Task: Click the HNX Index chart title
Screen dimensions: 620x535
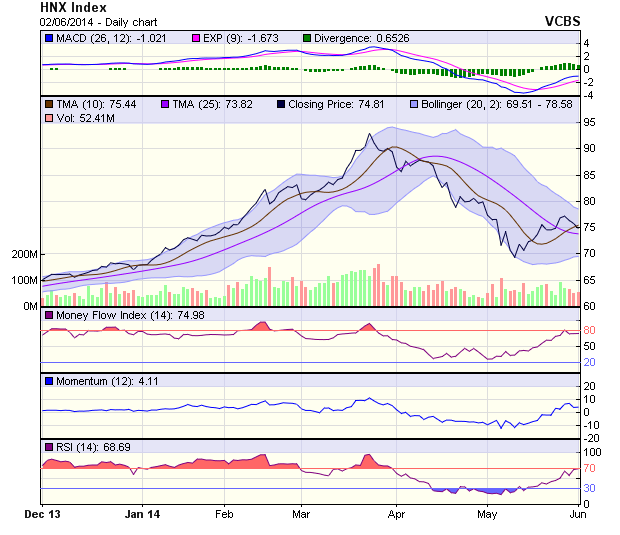Action: pyautogui.click(x=73, y=7)
